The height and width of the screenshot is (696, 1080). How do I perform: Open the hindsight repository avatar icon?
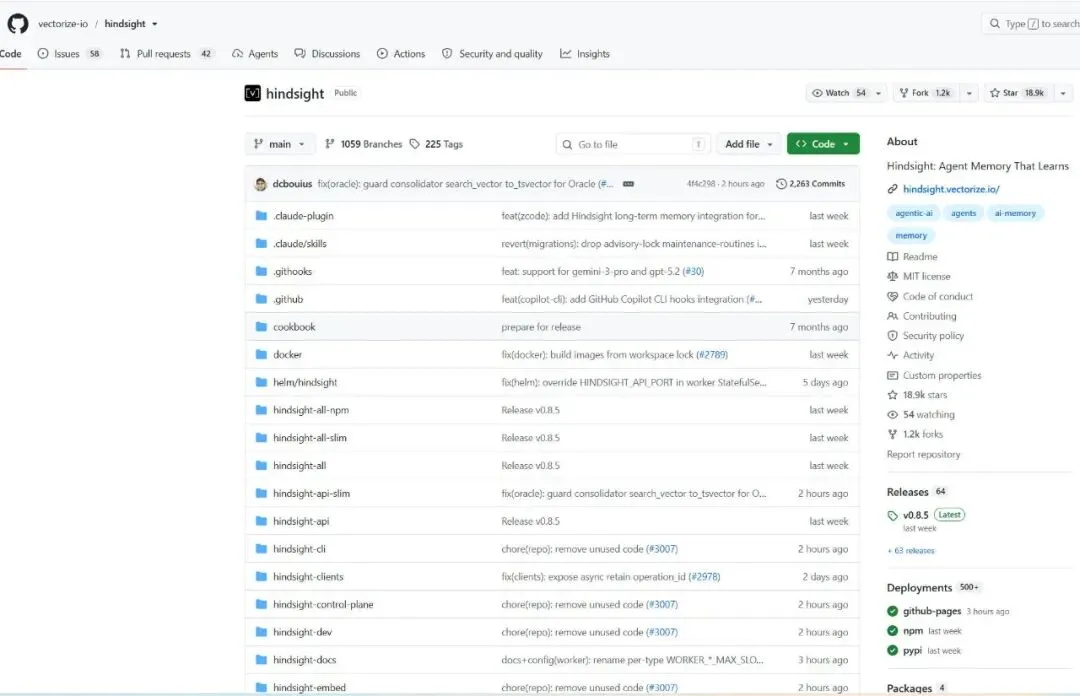[x=253, y=93]
